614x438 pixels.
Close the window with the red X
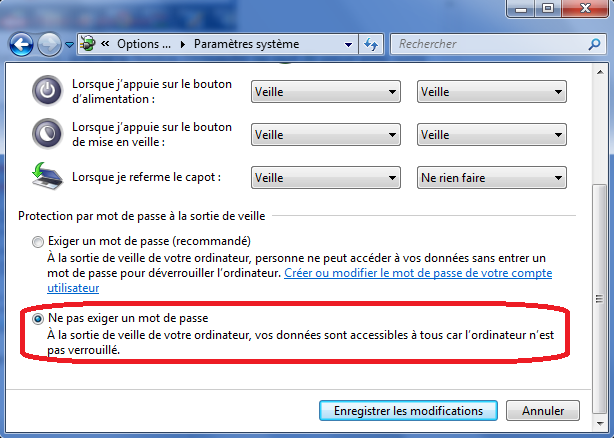tap(585, 9)
